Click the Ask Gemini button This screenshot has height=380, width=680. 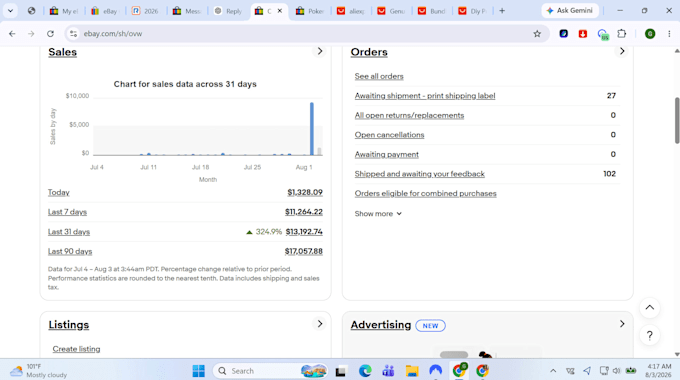570,11
